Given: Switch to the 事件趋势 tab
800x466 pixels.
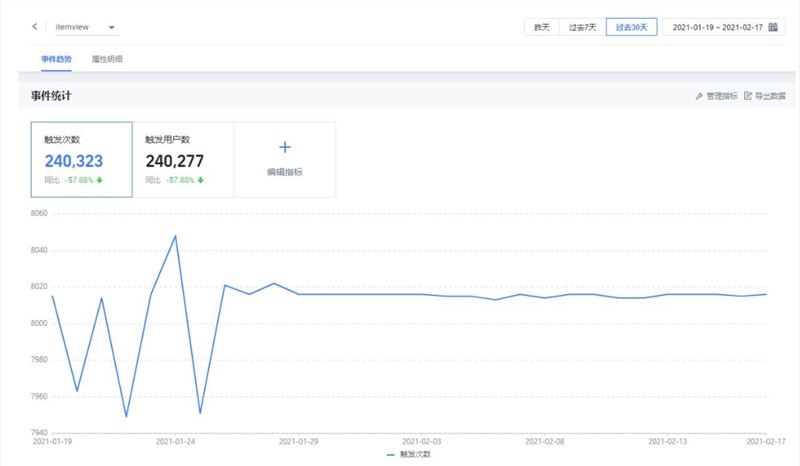Looking at the screenshot, I should (x=56, y=59).
